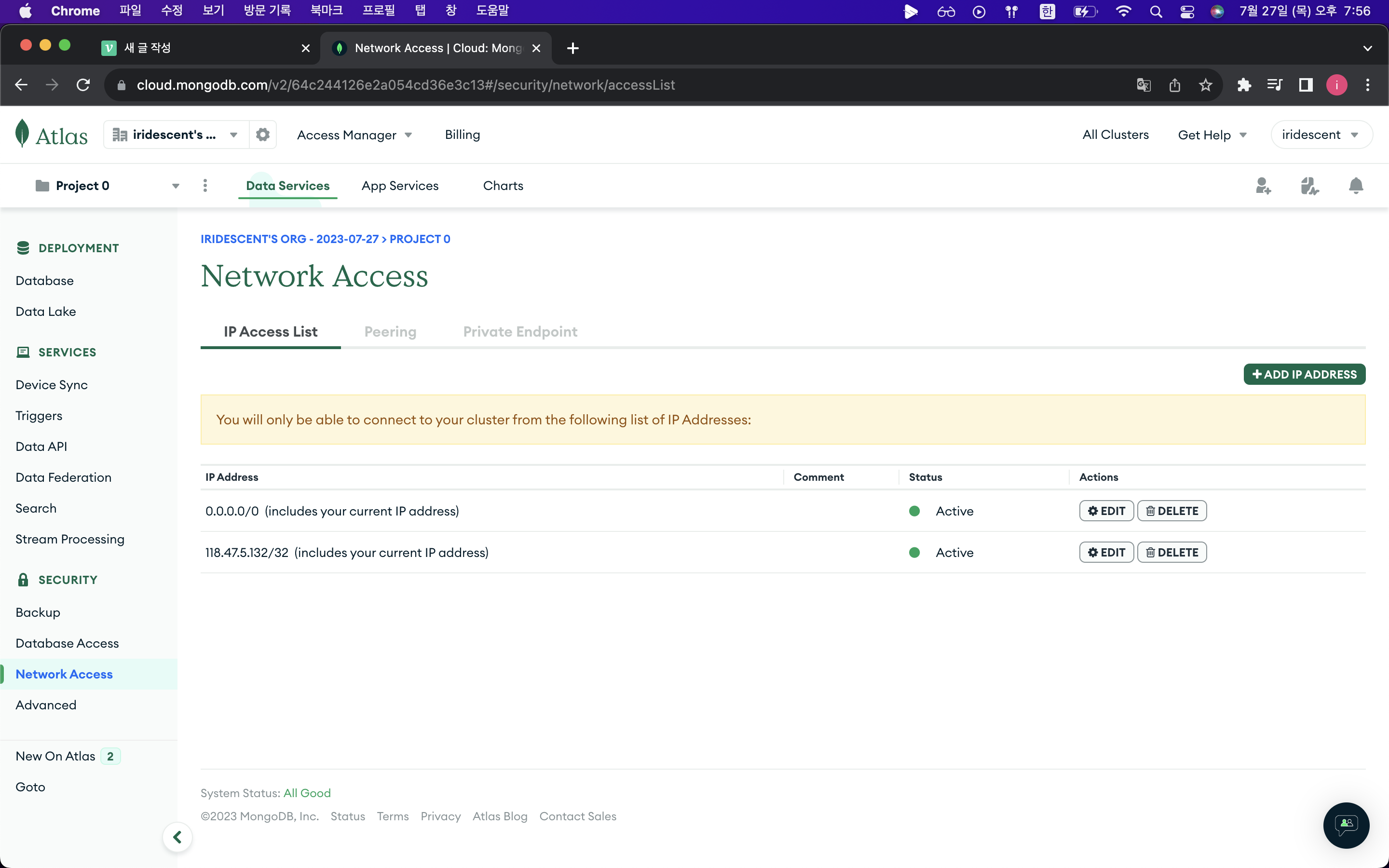
Task: Open Triggers in the sidebar
Action: click(39, 416)
